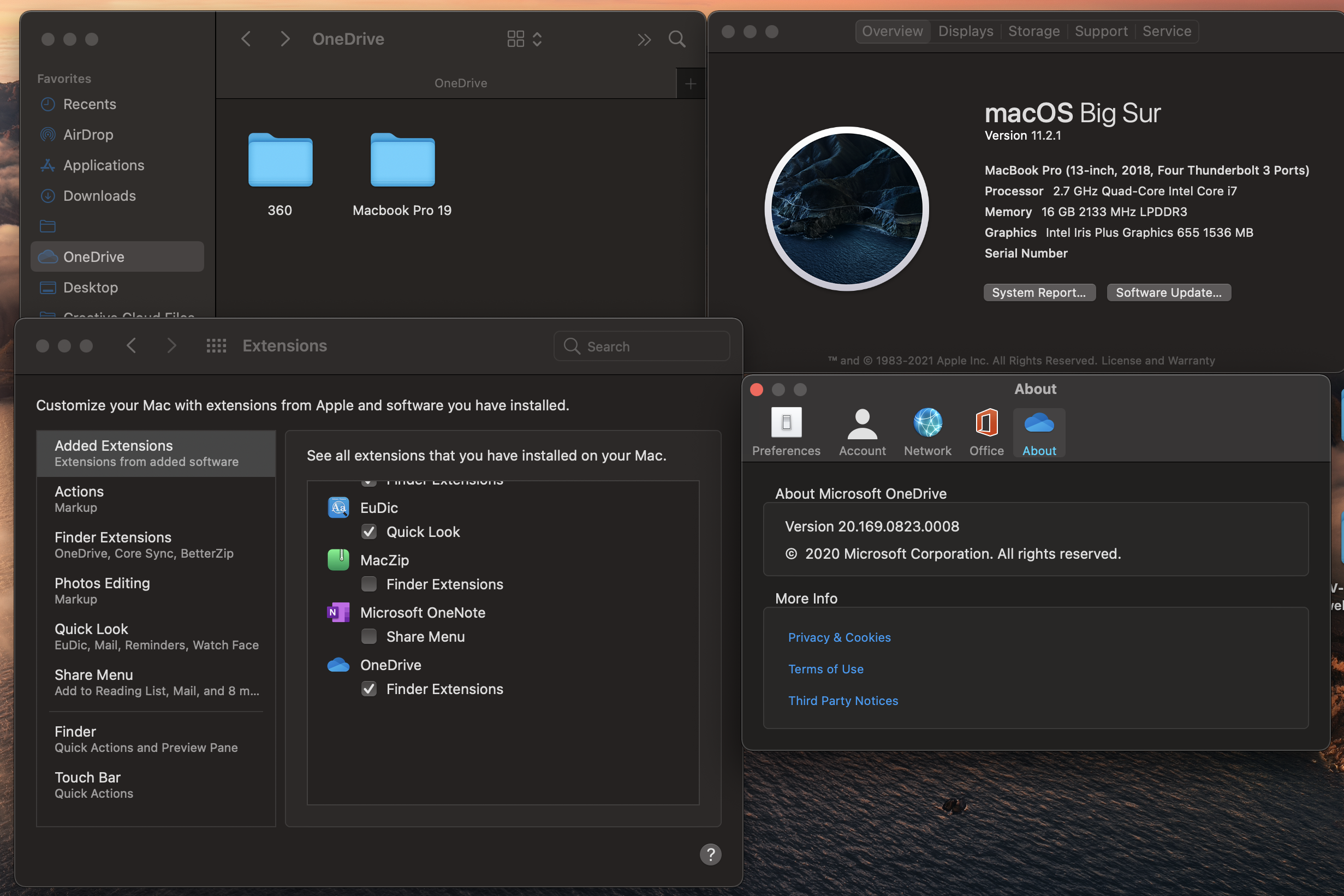Open Finder view mode switcher dropdown

pos(524,39)
